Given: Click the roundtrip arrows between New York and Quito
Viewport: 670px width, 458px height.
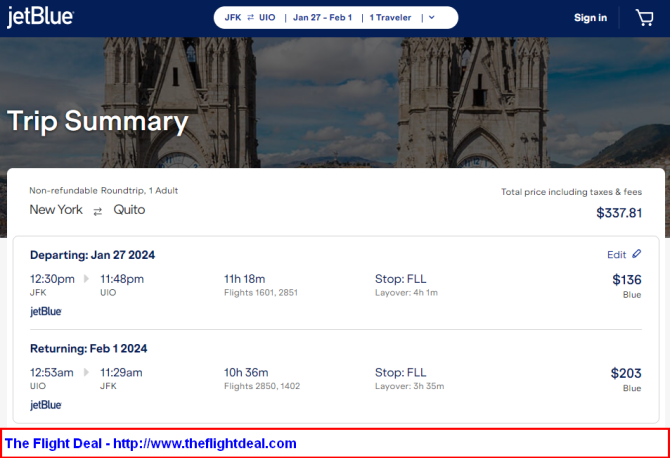Looking at the screenshot, I should coord(98,211).
